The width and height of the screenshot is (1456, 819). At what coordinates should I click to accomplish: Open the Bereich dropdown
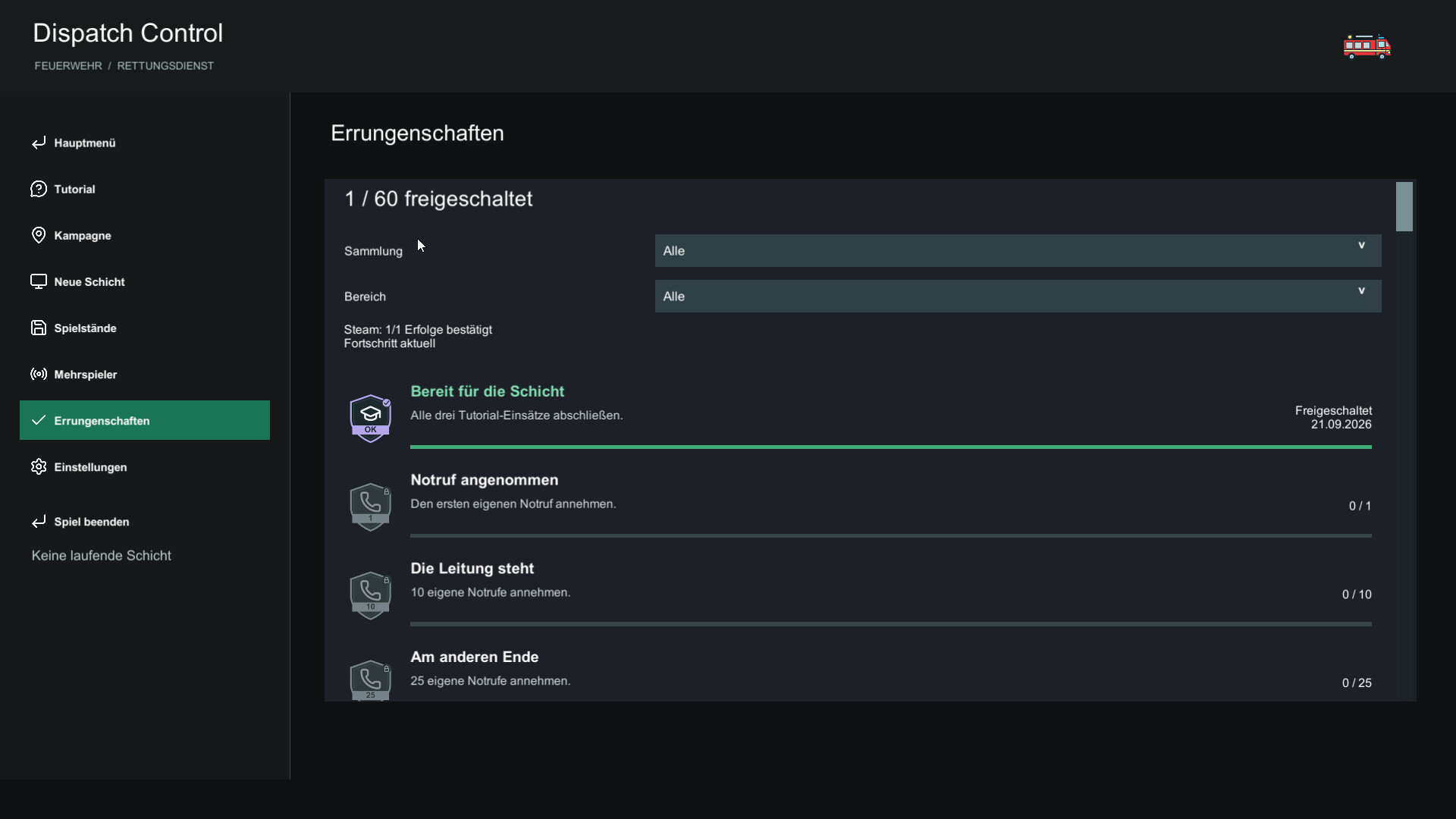[x=1018, y=296]
